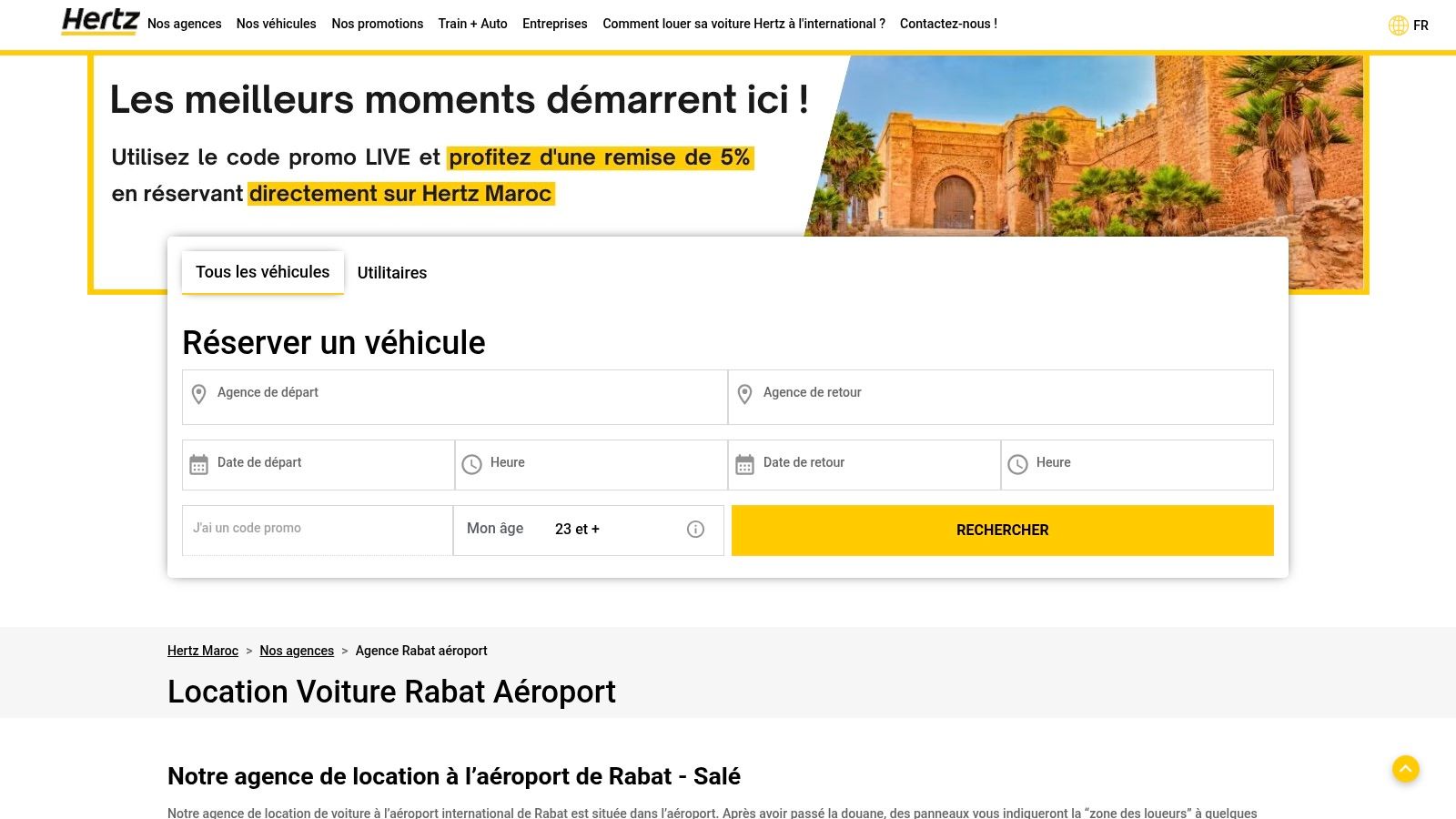Click the age info icon
Screen dimensions: 1456x819
[x=695, y=529]
